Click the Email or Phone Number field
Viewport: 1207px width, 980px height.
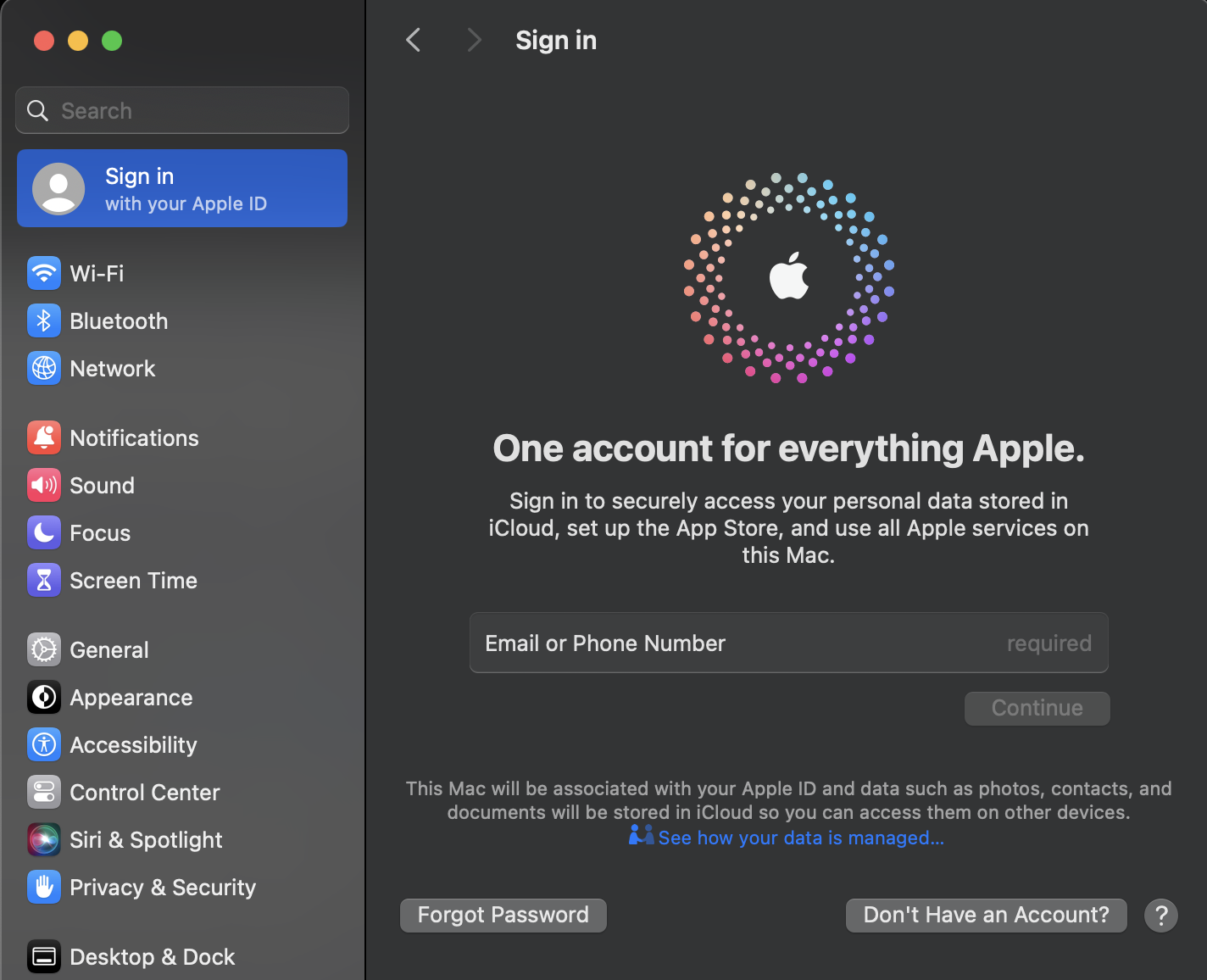point(788,643)
